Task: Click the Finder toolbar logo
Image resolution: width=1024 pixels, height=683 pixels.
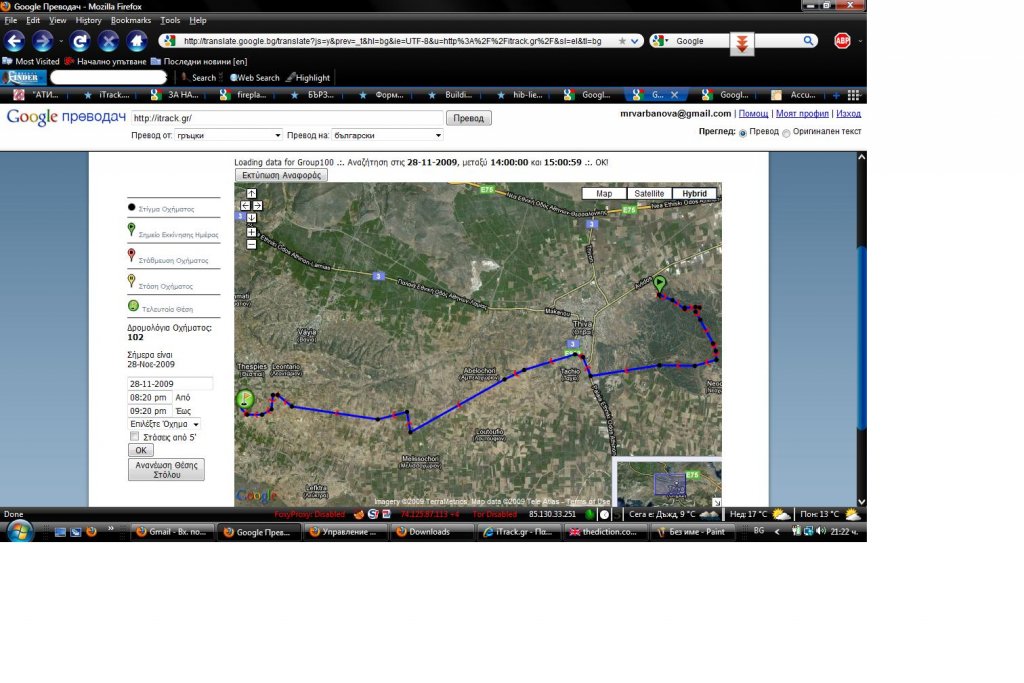Action: point(24,77)
